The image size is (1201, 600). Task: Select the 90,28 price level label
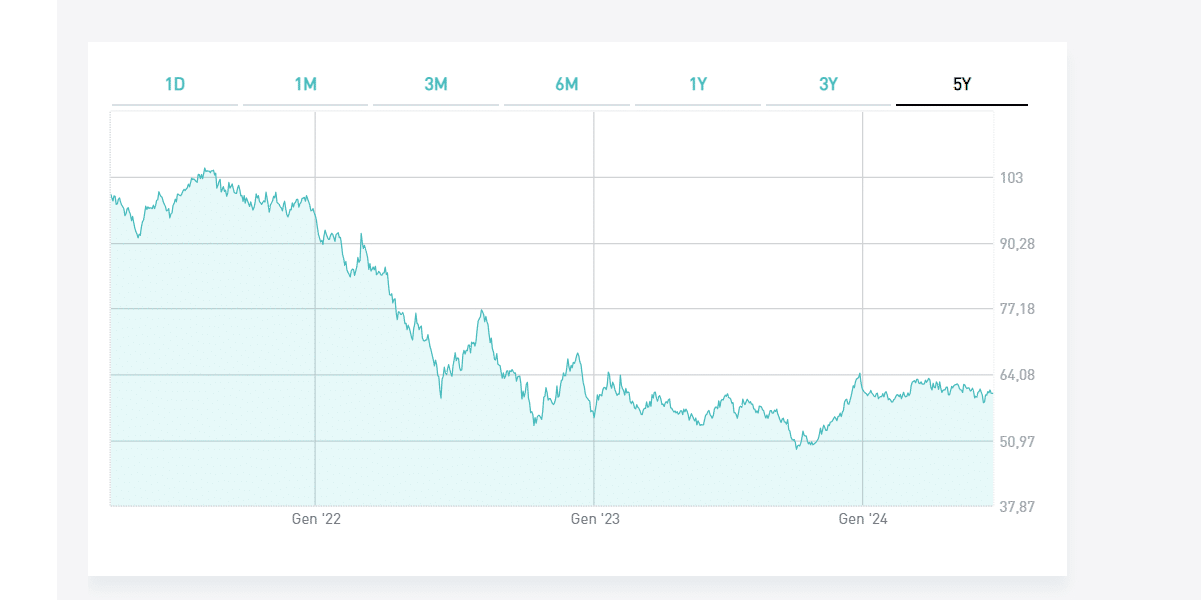tap(1017, 244)
